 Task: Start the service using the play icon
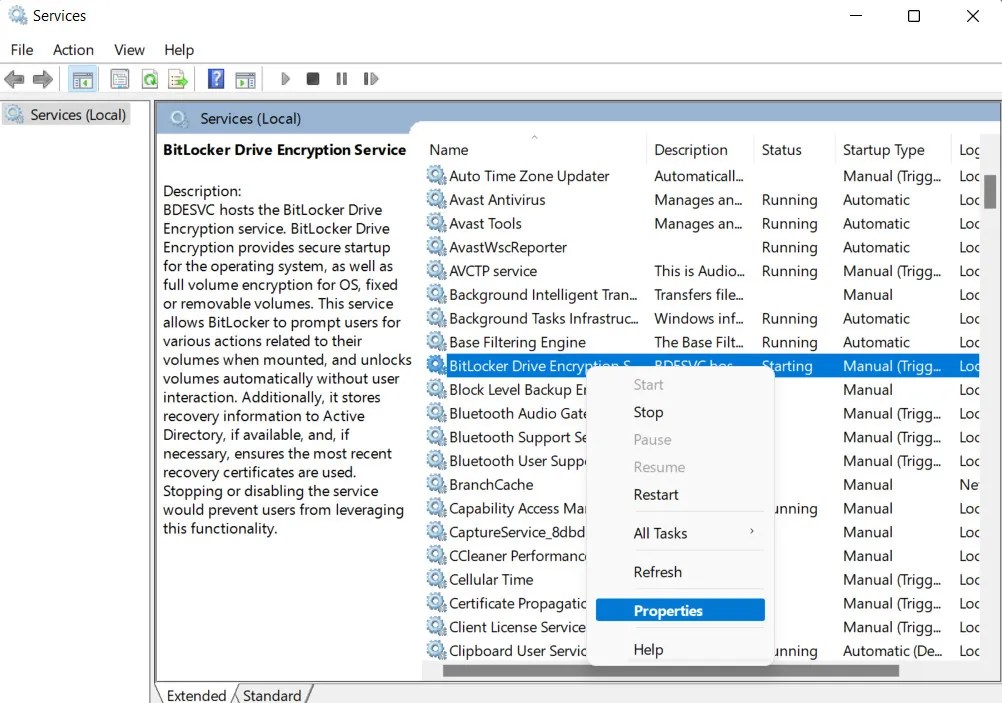284,79
